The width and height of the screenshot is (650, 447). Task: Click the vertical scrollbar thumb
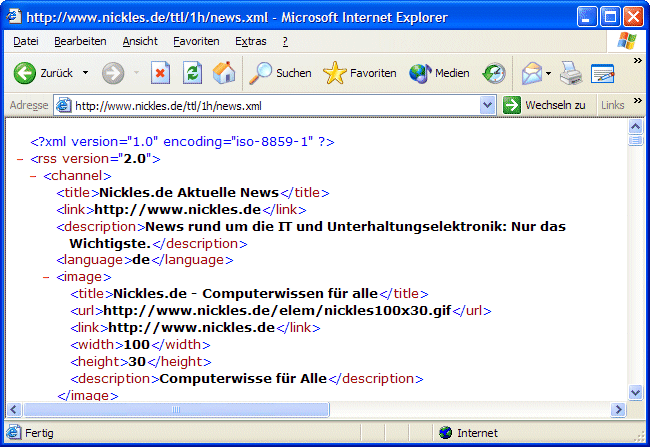pos(635,140)
